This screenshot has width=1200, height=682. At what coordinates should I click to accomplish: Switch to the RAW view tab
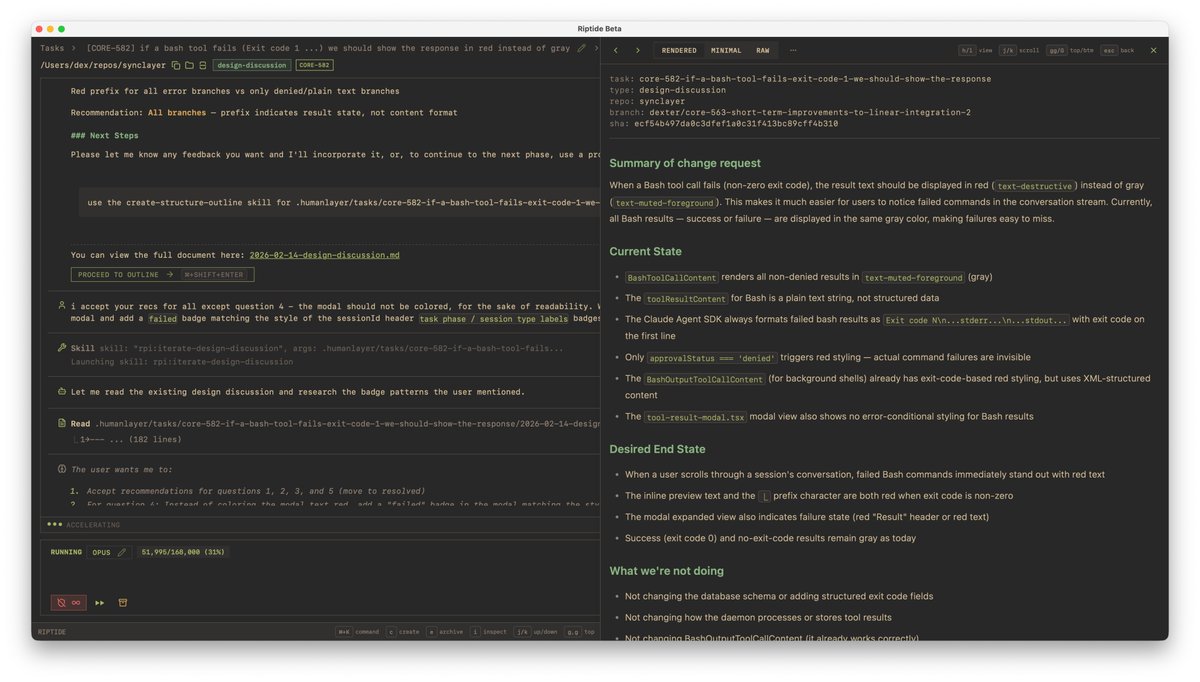763,50
